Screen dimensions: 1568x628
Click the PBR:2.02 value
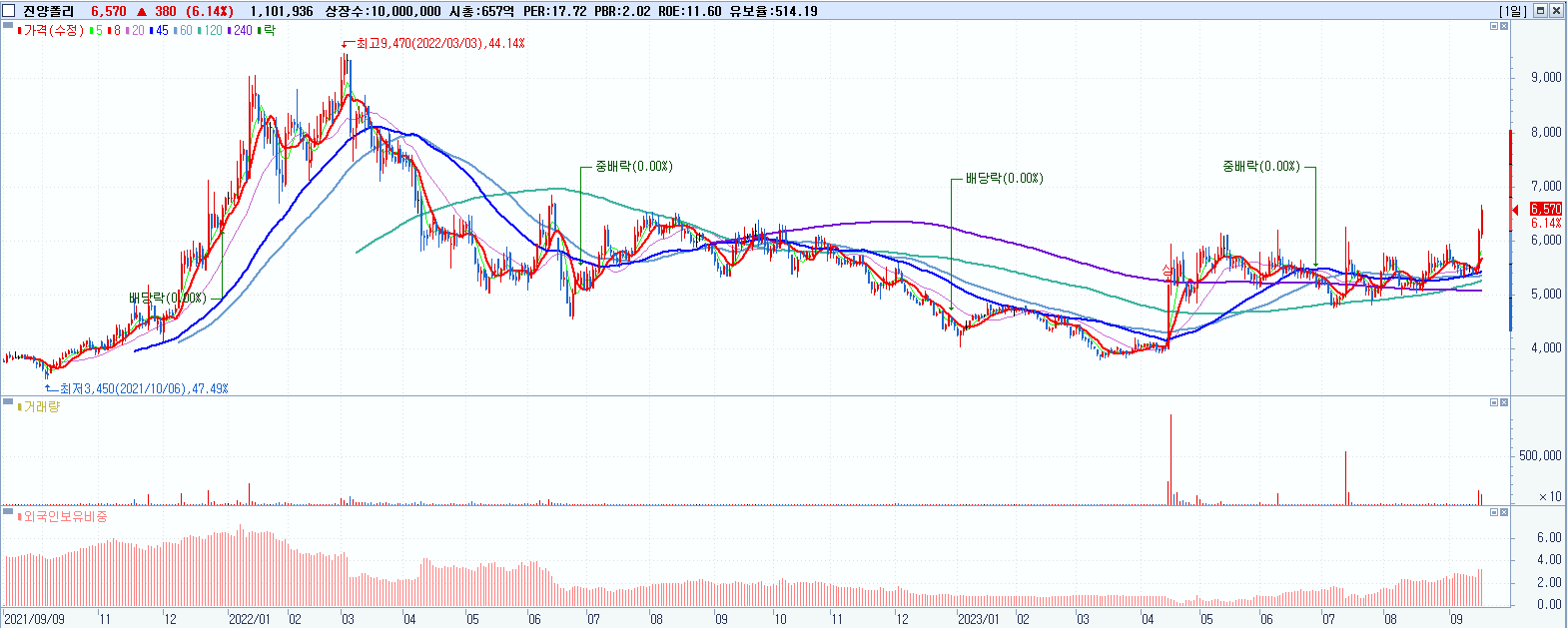point(622,11)
